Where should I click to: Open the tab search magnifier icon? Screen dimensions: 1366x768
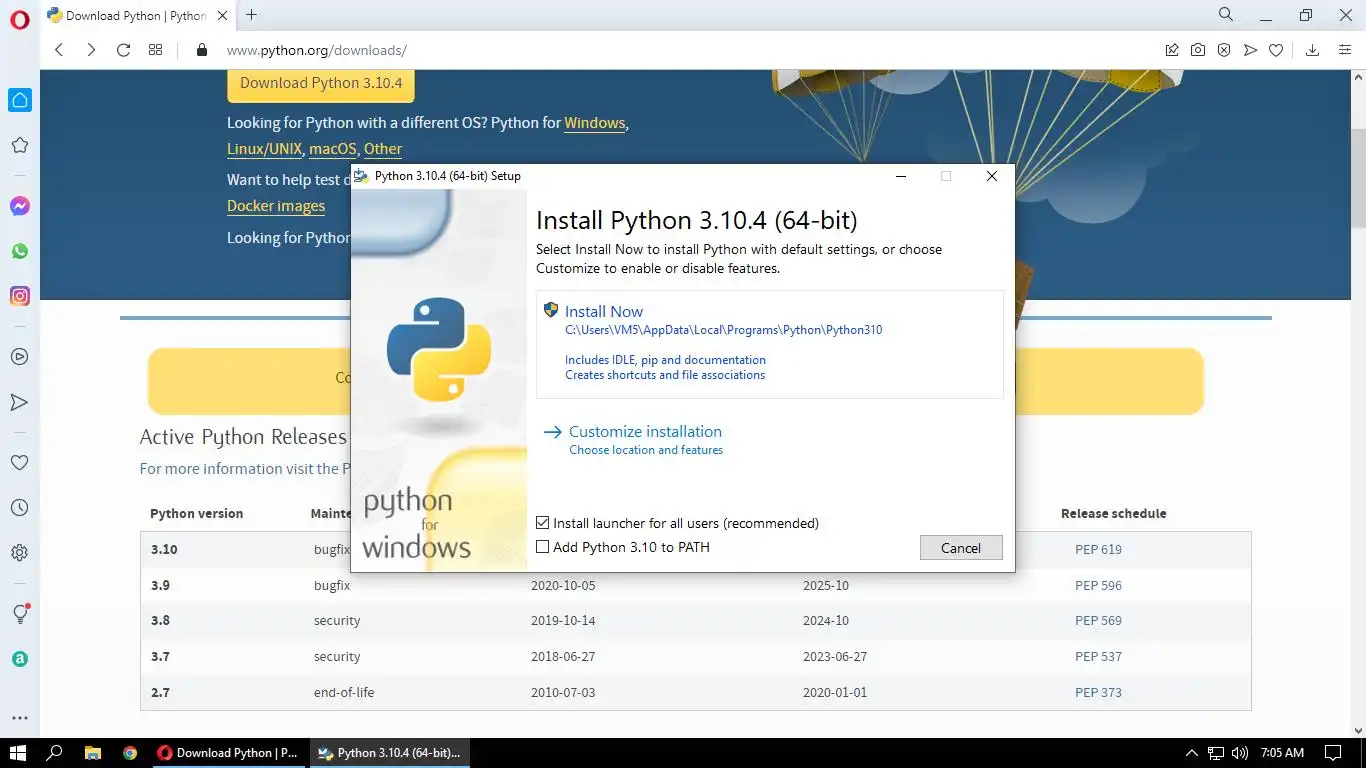tap(1226, 14)
